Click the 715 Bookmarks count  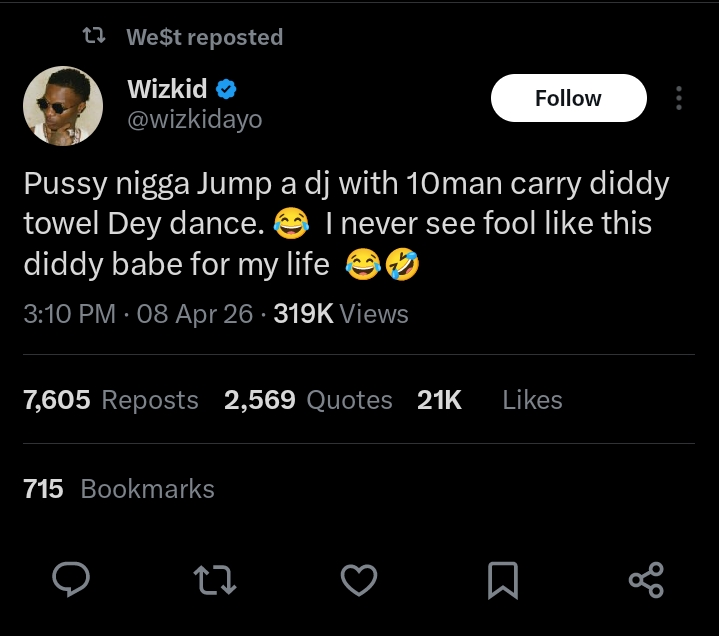pyautogui.click(x=119, y=489)
